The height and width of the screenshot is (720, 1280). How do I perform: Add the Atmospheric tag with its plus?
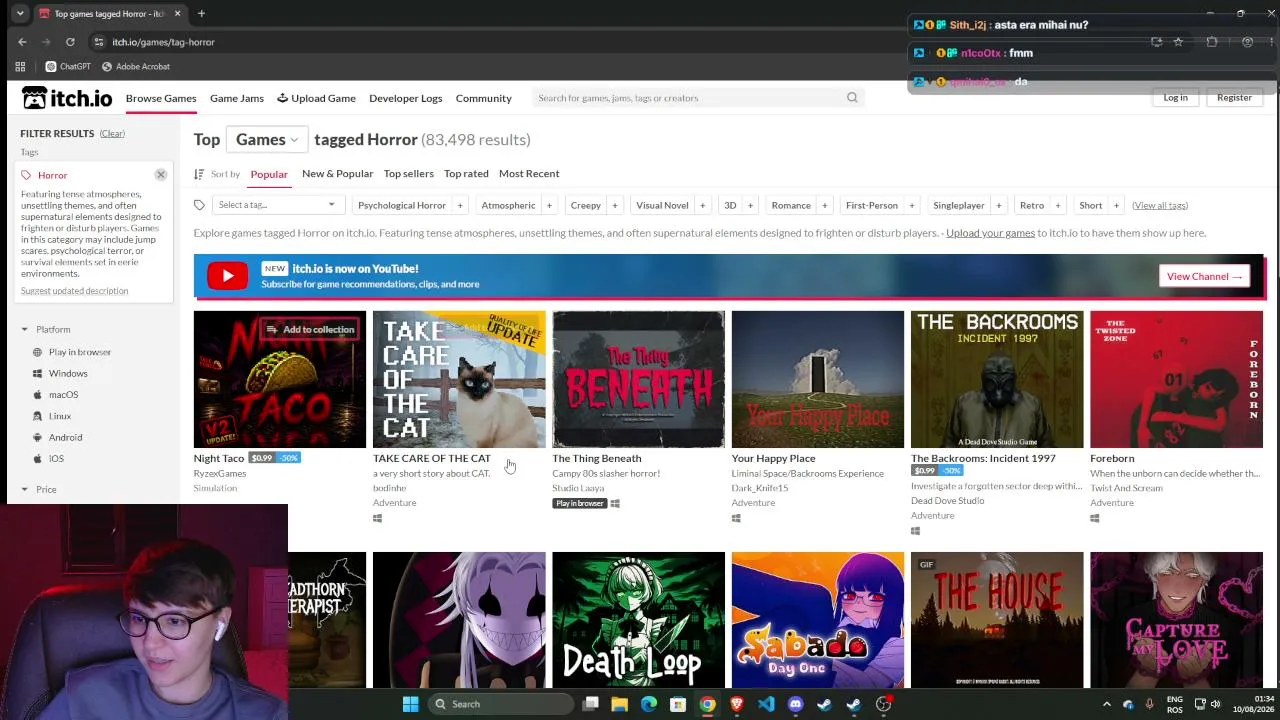(549, 205)
